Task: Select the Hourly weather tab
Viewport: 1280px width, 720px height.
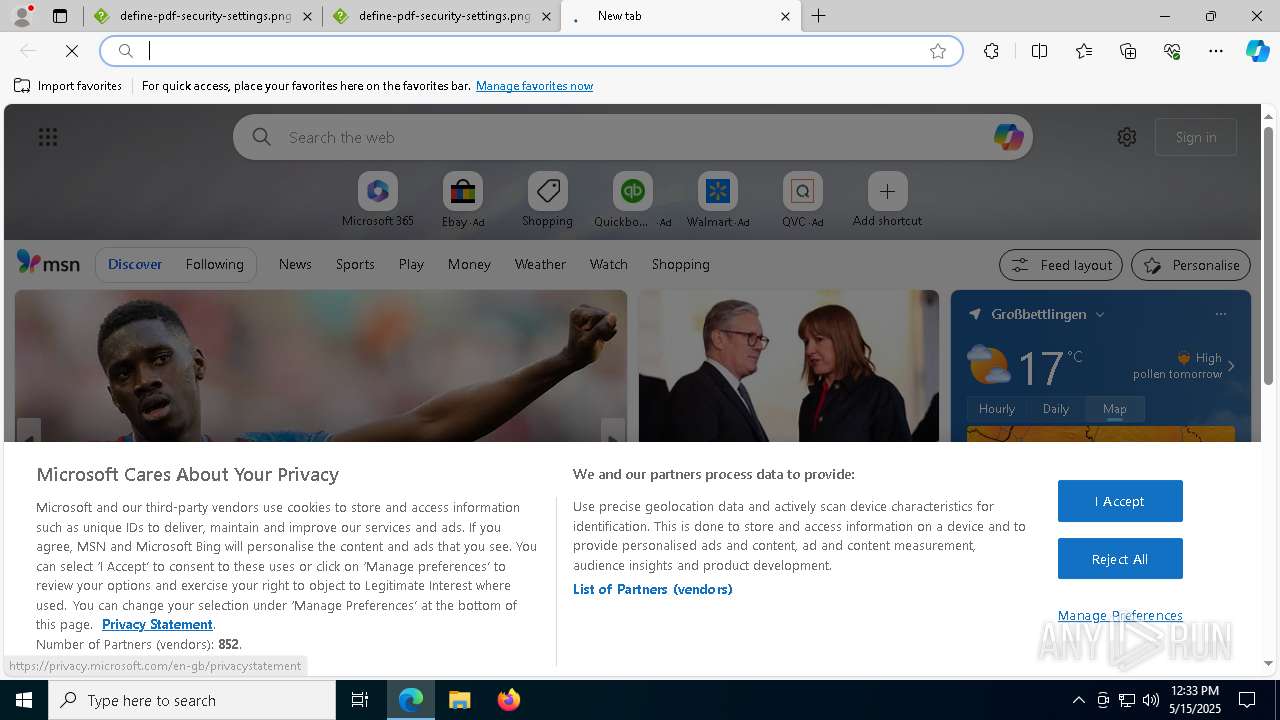Action: point(997,408)
